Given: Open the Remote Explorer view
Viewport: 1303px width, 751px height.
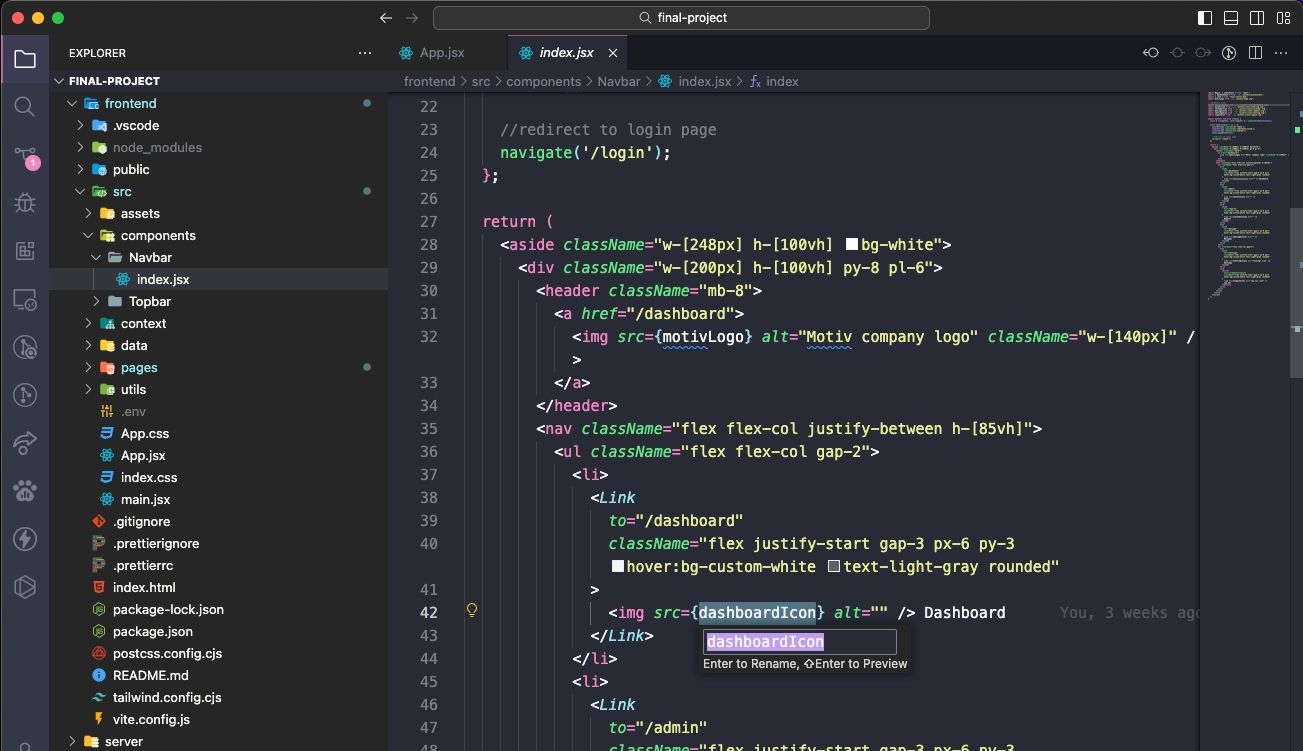Looking at the screenshot, I should [x=25, y=299].
